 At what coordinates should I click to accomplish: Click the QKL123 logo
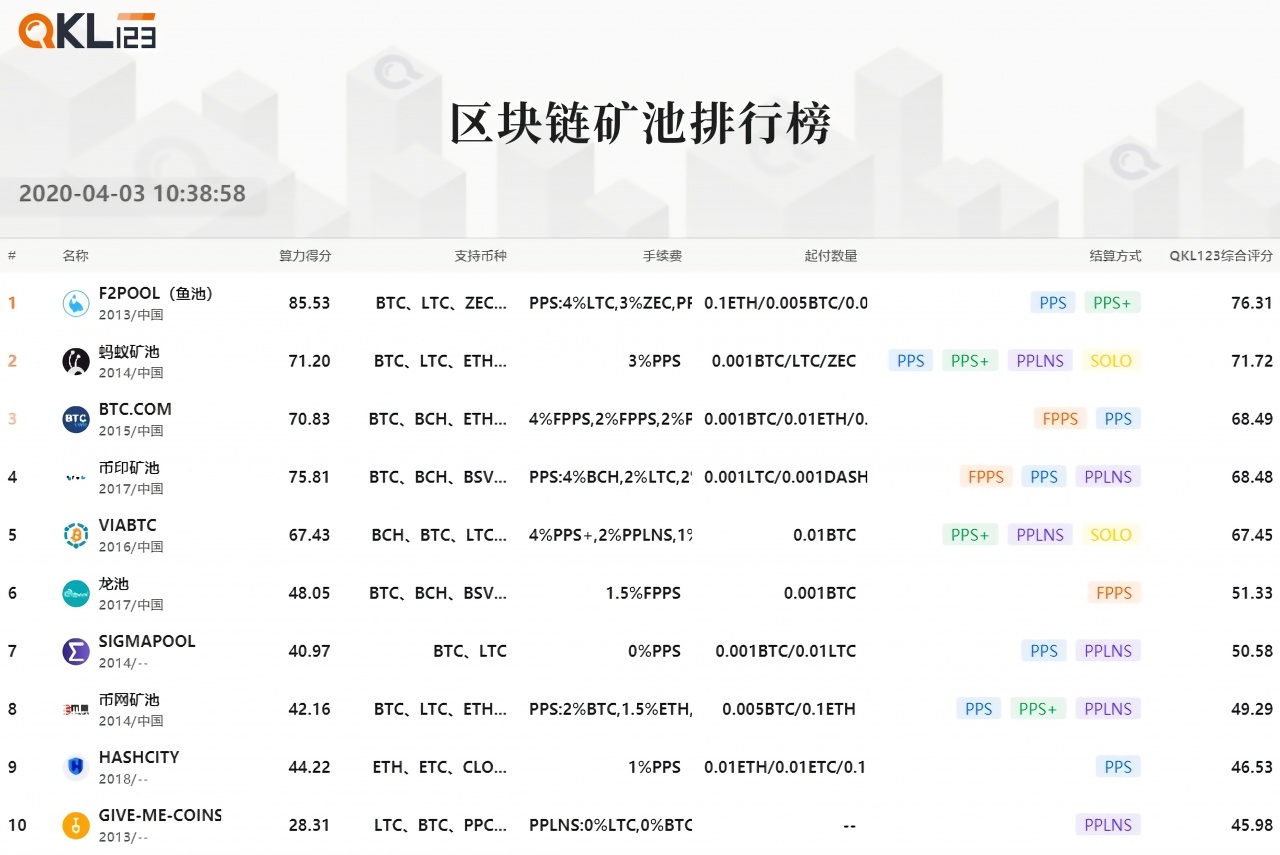point(87,30)
